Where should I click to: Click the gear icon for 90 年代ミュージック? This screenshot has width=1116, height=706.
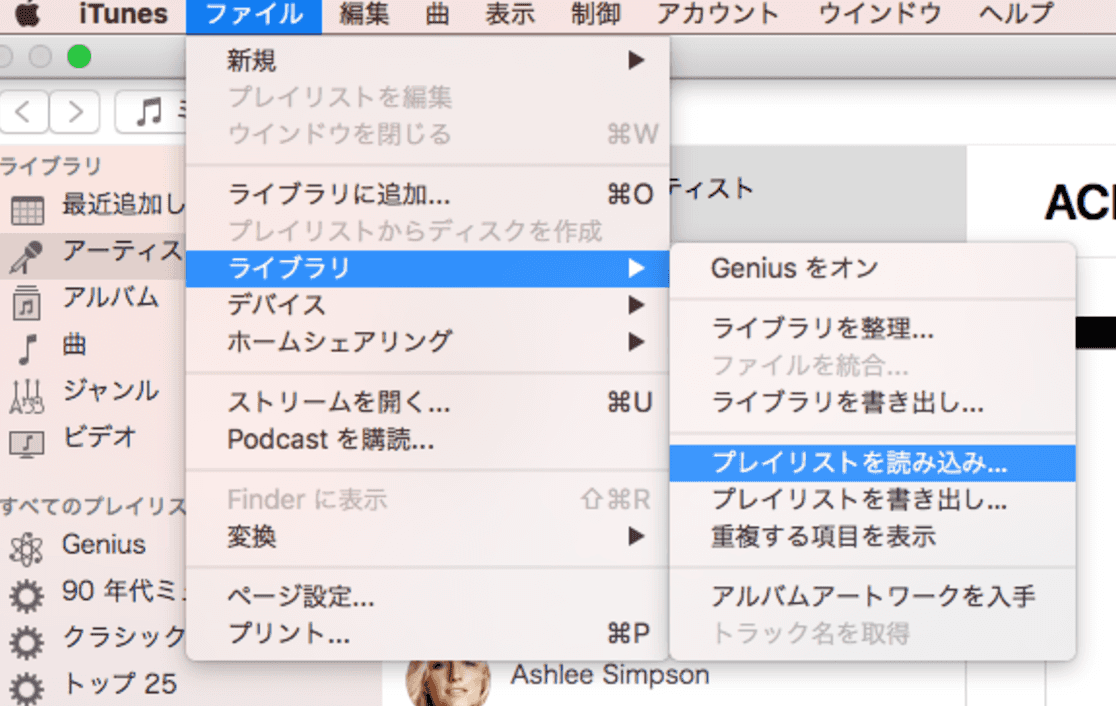tap(26, 596)
